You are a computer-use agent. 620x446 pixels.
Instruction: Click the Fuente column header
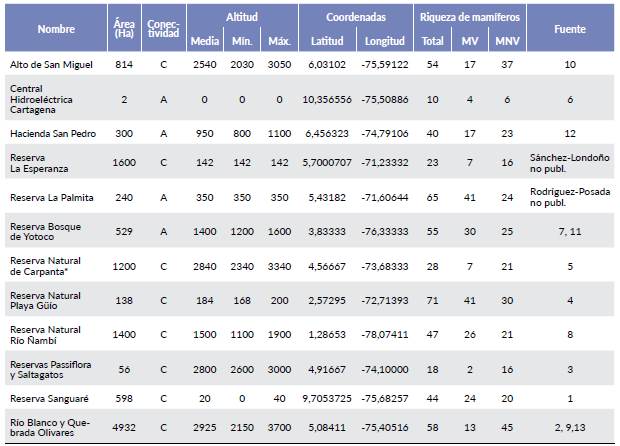pos(570,29)
